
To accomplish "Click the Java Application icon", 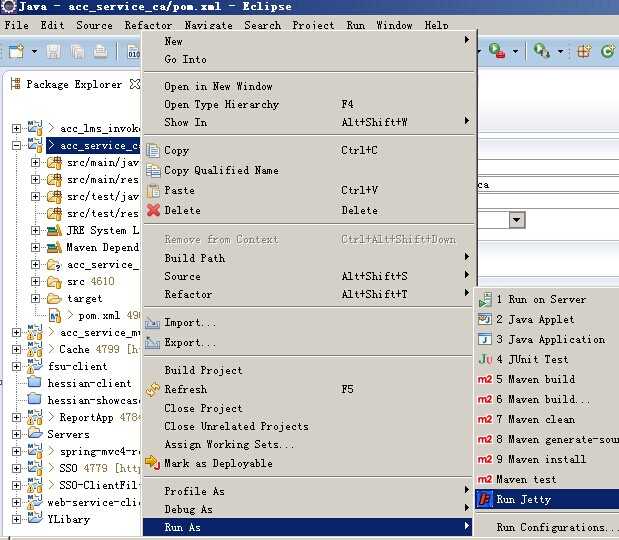I will click(x=485, y=339).
